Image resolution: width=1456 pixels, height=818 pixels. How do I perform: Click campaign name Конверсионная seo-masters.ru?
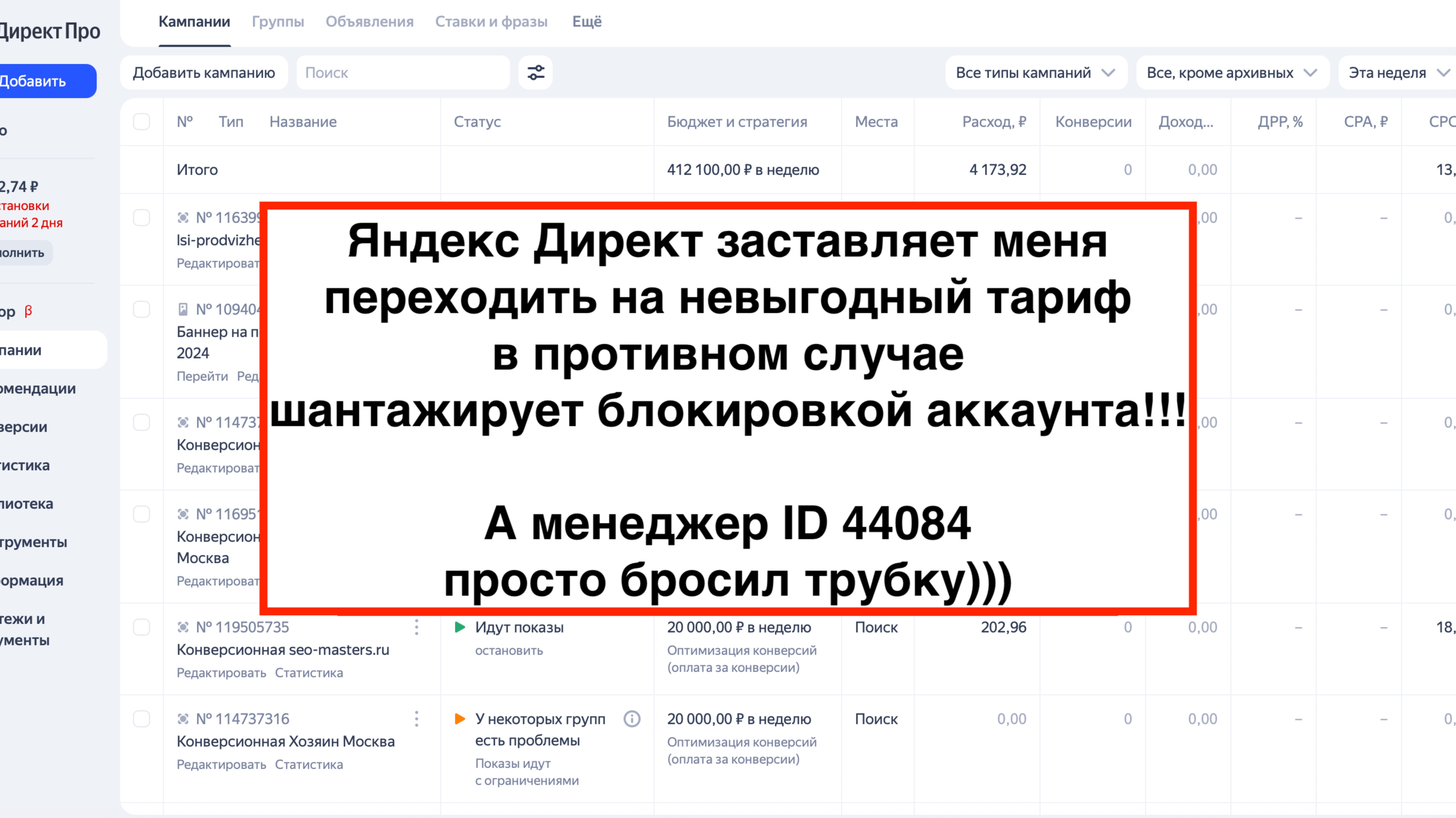pos(283,649)
